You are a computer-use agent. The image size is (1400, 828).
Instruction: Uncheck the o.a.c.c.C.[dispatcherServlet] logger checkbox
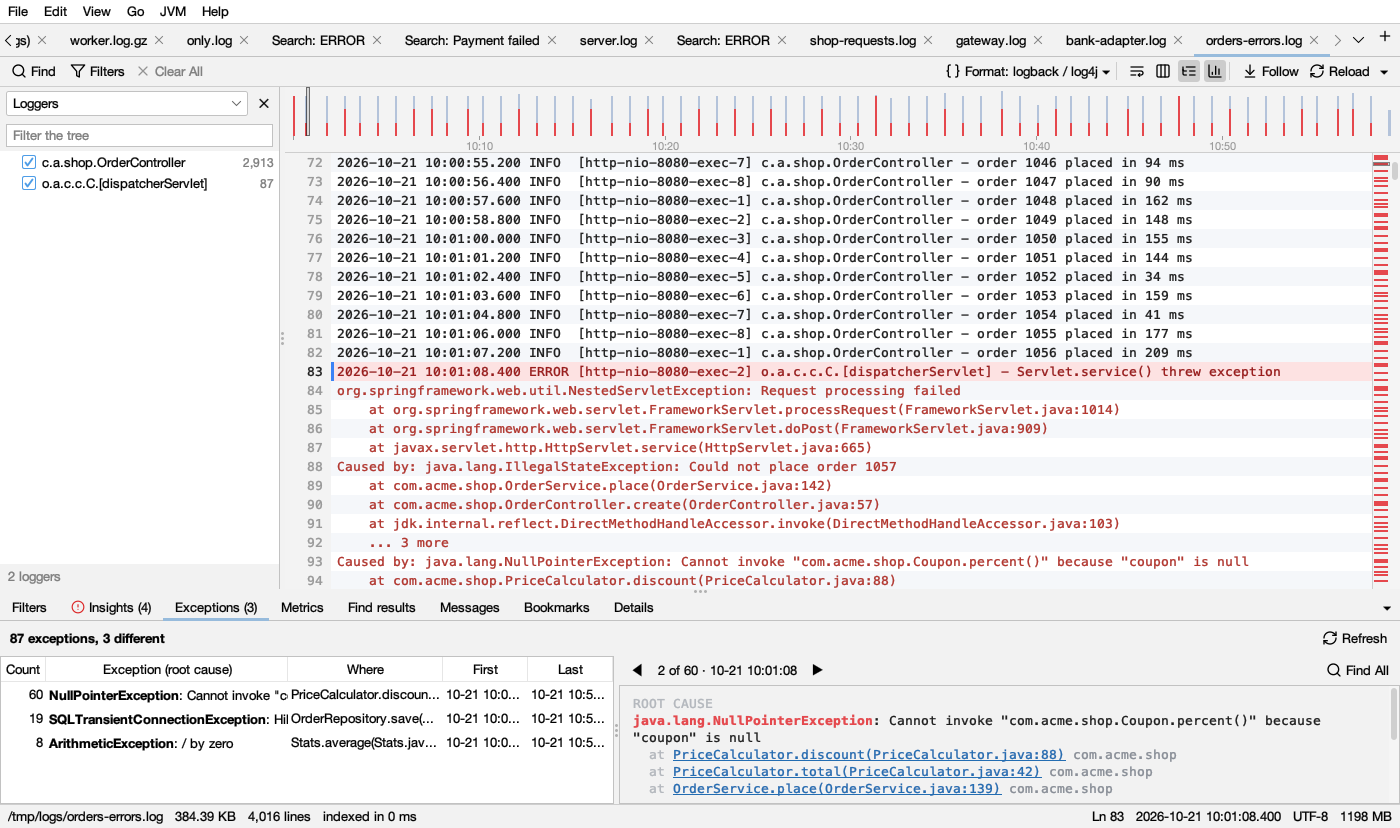coord(29,183)
